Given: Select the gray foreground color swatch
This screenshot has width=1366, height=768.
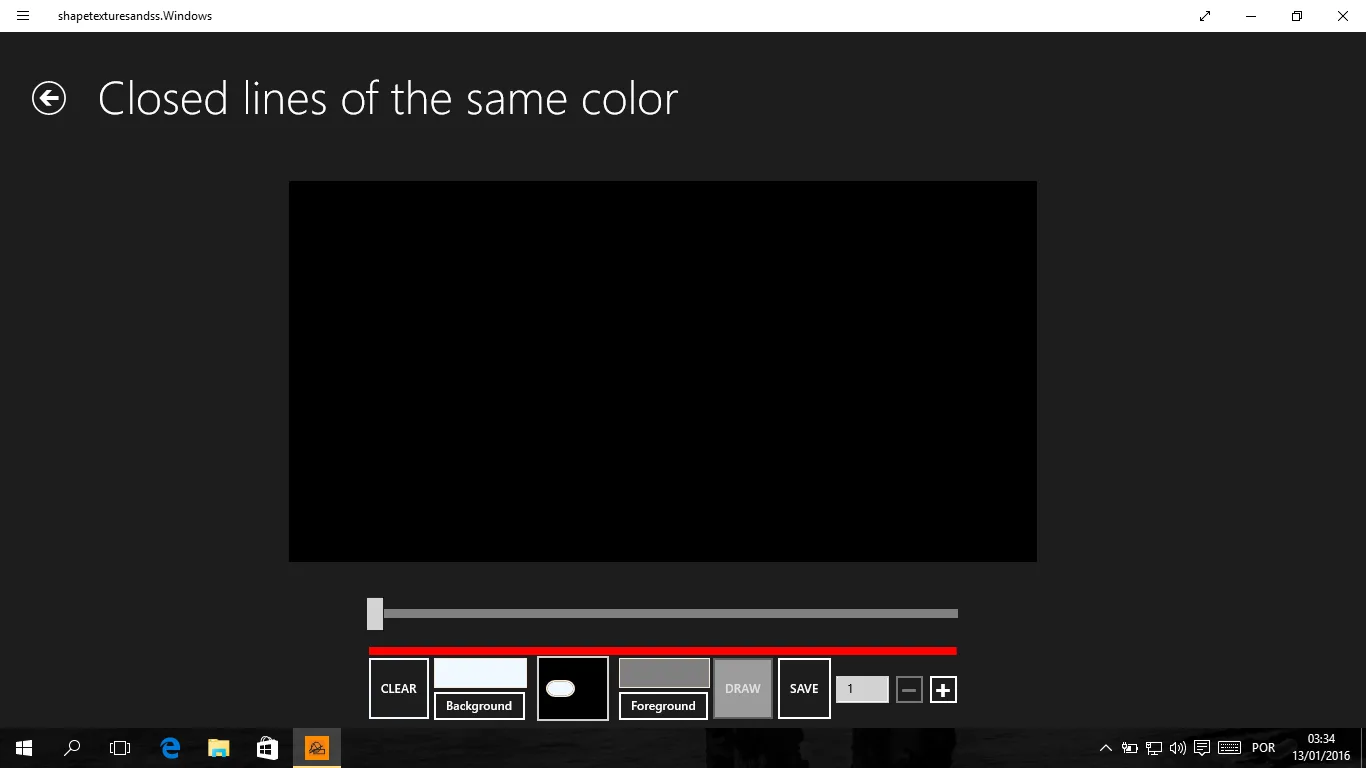Looking at the screenshot, I should click(664, 673).
